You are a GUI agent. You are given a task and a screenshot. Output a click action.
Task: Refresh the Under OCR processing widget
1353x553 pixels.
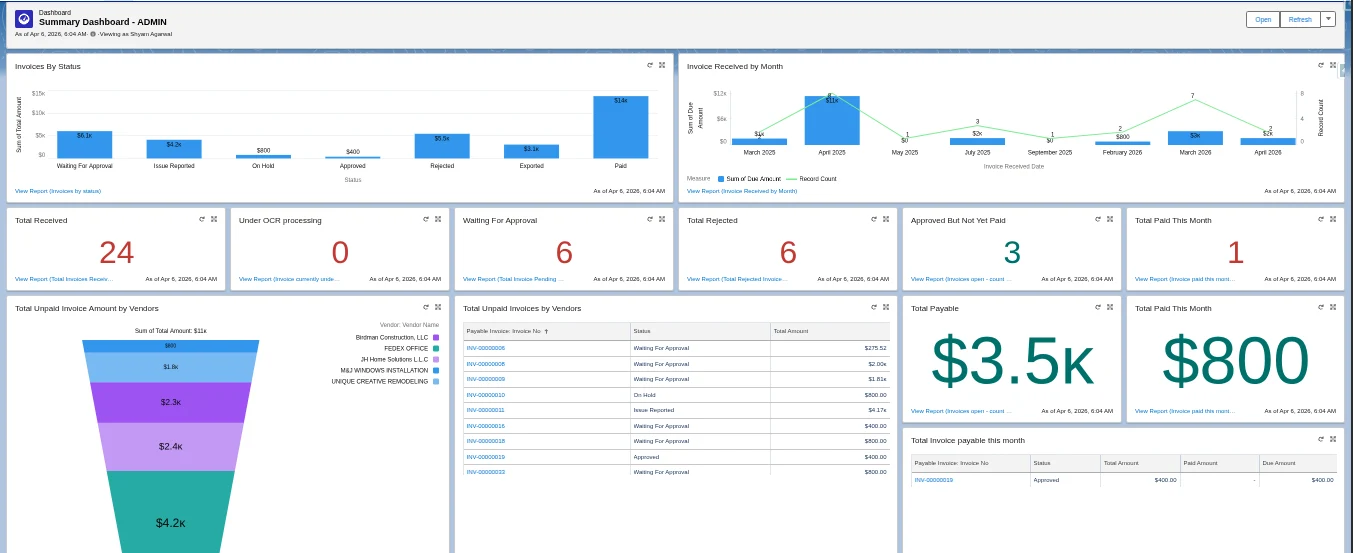tap(426, 219)
